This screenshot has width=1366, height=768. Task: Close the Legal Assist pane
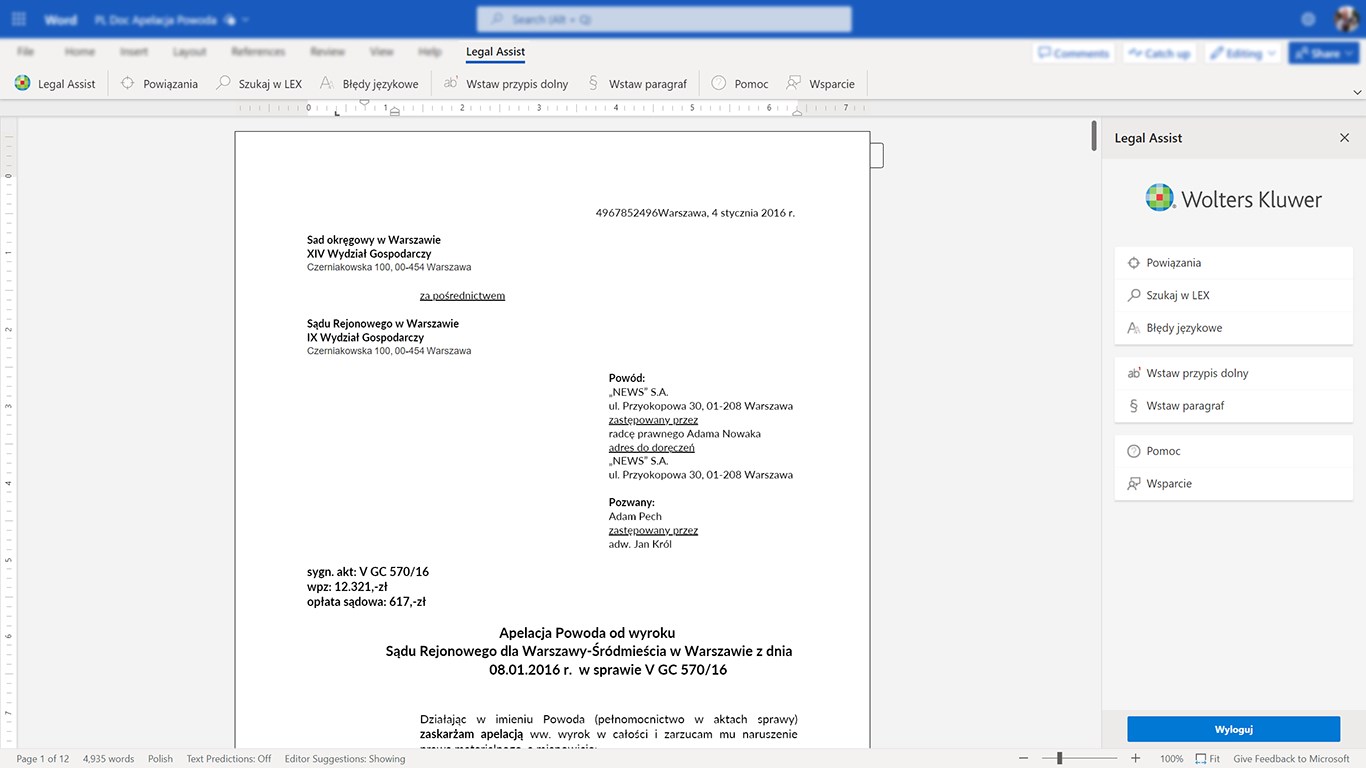click(1344, 138)
